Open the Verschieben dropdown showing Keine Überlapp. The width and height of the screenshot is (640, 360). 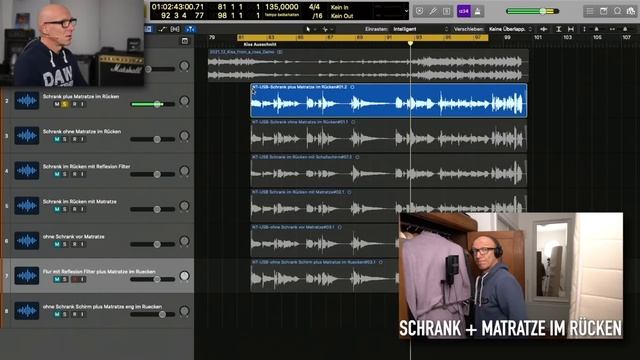510,29
